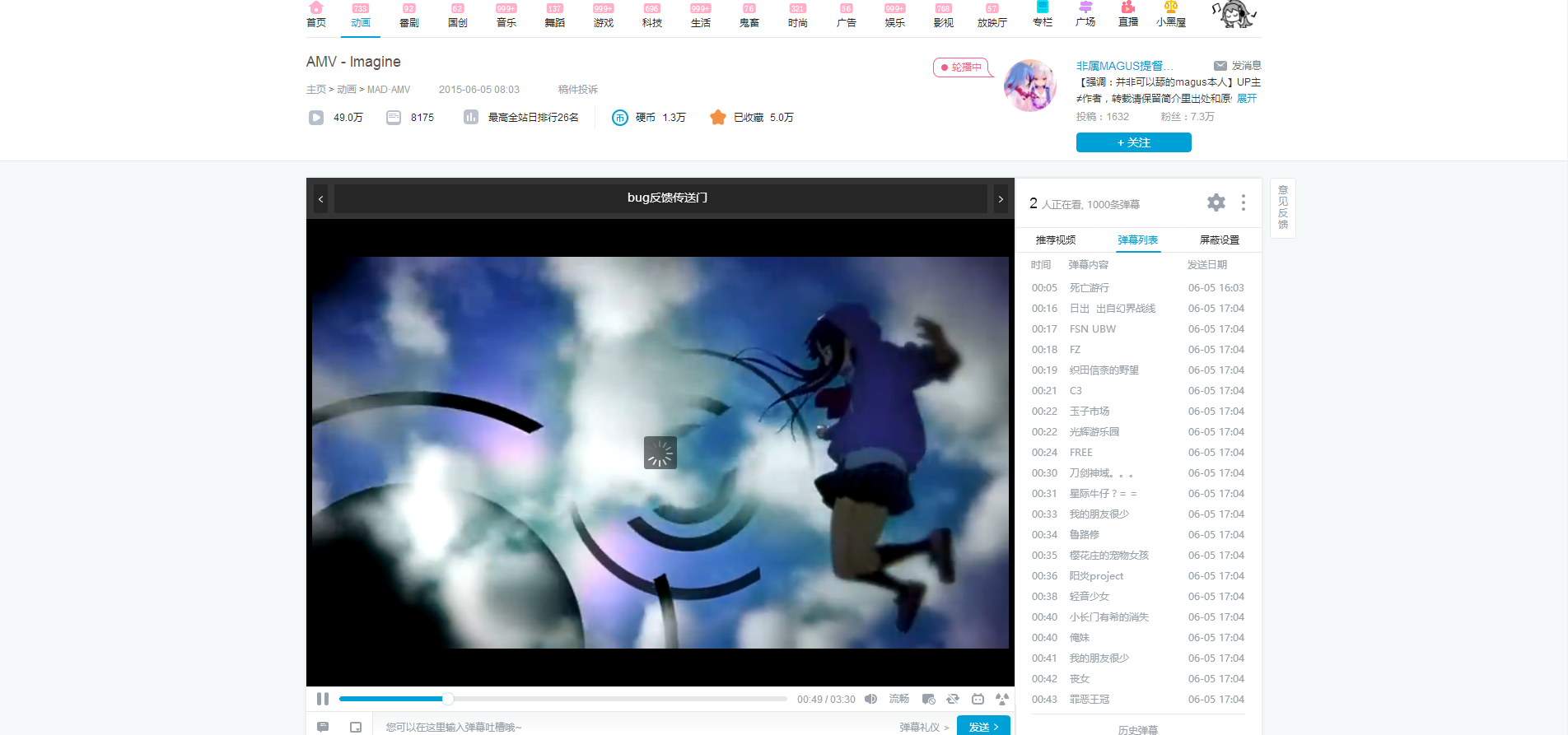Open 稿件投诉 report link
Image resolution: width=1568 pixels, height=735 pixels.
click(578, 90)
